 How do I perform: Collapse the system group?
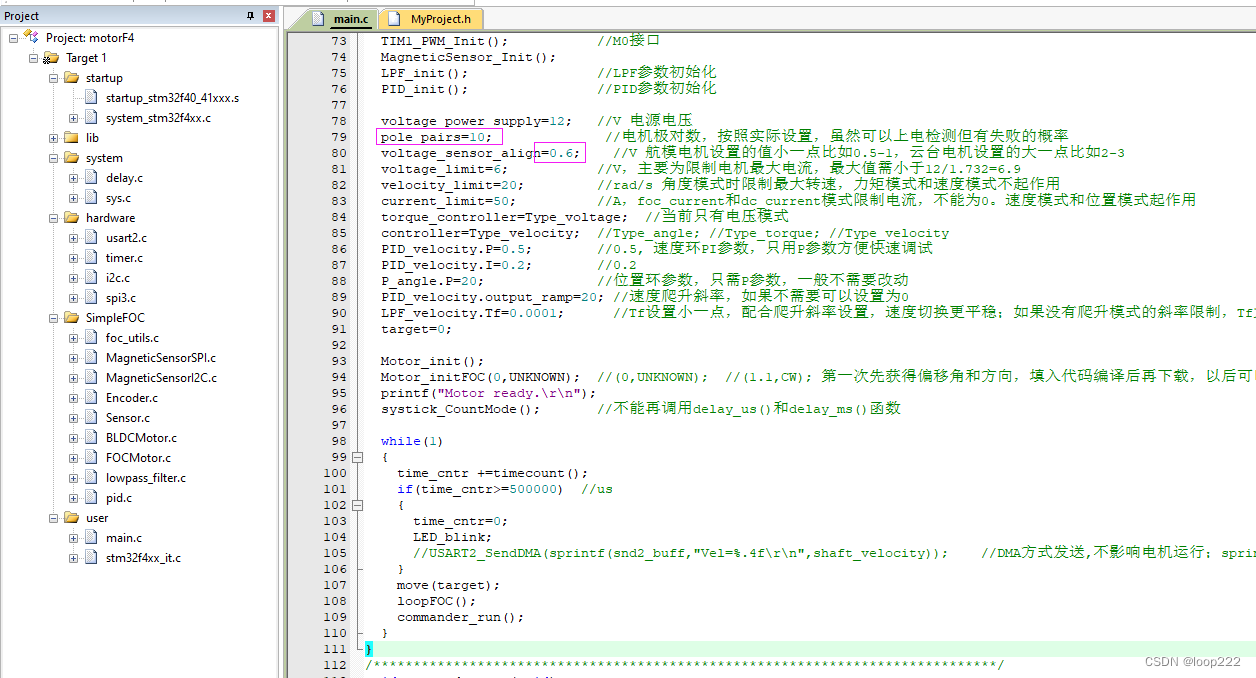pyautogui.click(x=53, y=158)
